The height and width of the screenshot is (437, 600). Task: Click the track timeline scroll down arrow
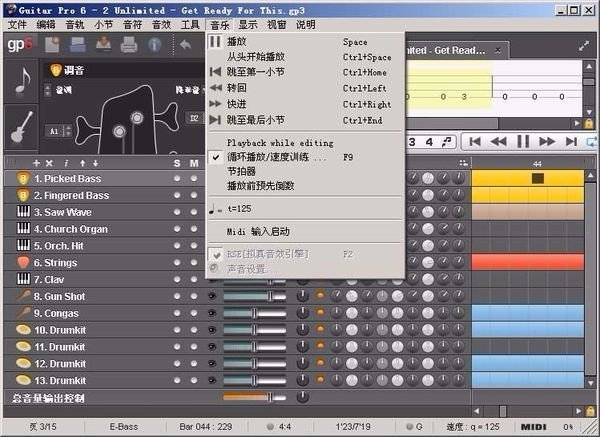[590, 383]
